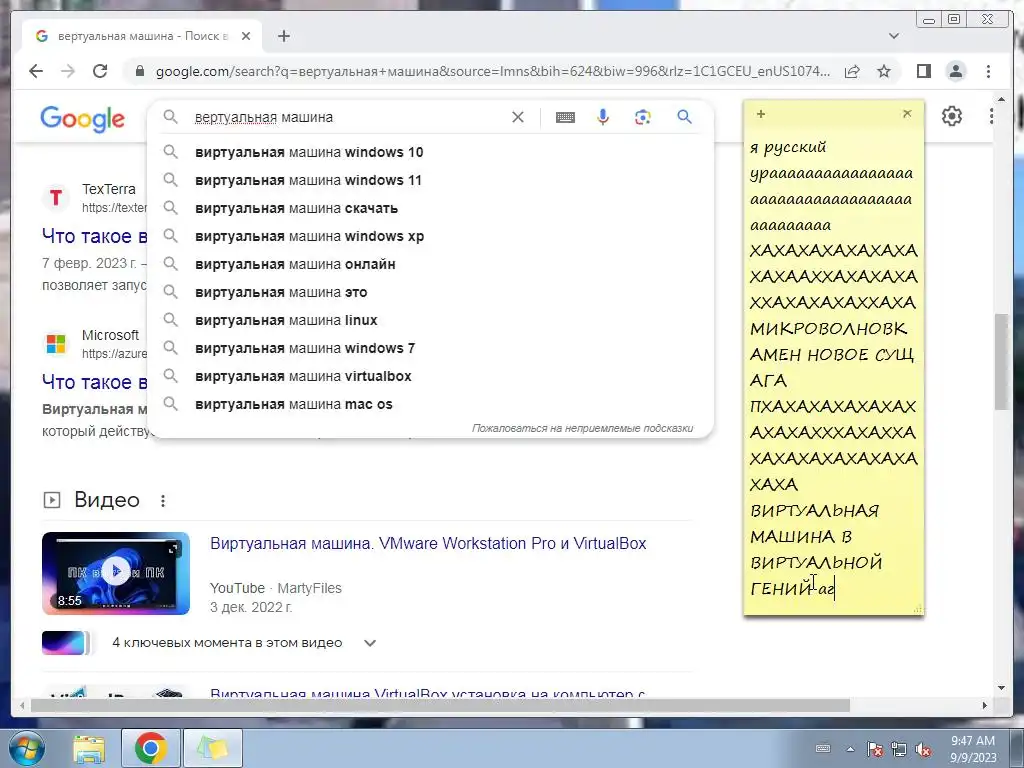Open the Microsoft 'Что такое' result title
1024x768 pixels.
pos(95,382)
